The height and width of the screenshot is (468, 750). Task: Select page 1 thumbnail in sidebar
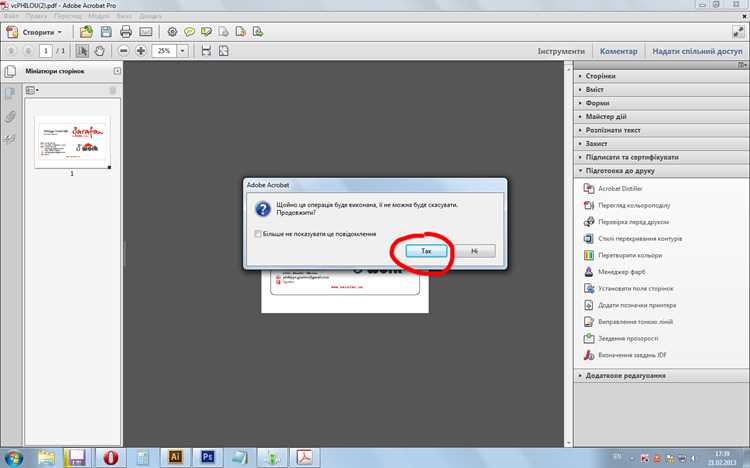(x=72, y=142)
